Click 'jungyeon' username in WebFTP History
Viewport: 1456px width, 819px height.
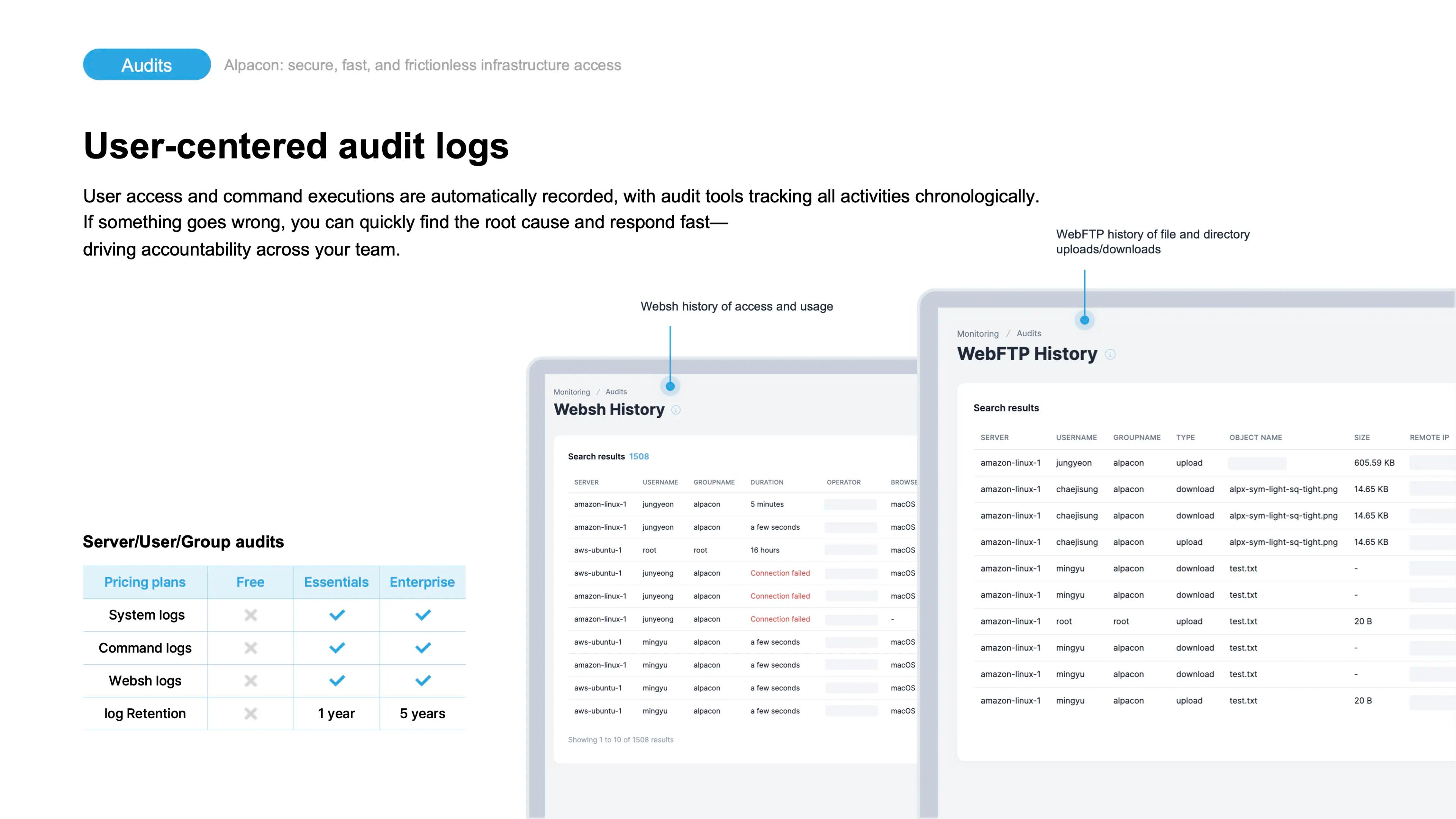(x=1073, y=463)
